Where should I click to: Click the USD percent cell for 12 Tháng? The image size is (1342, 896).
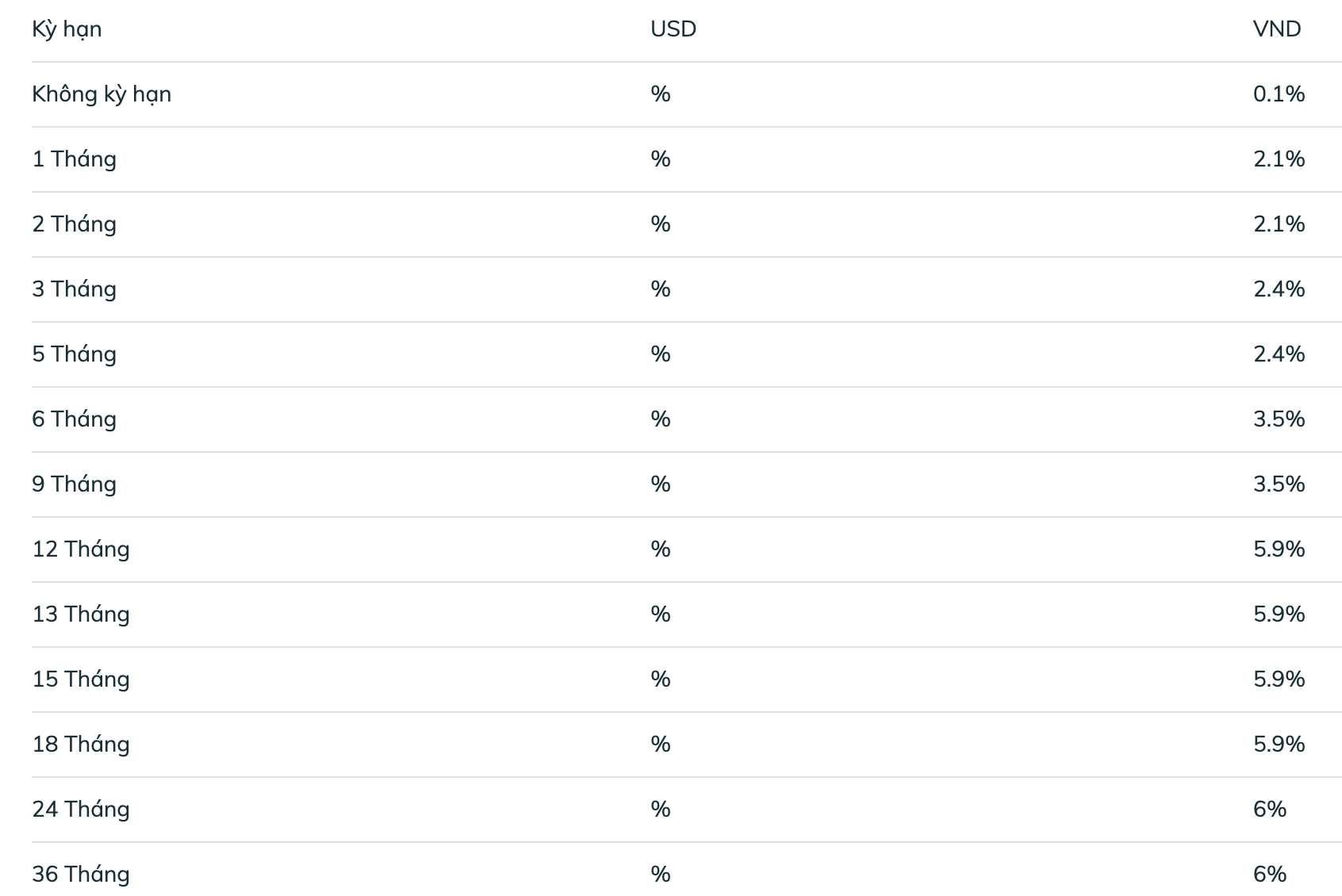click(661, 549)
